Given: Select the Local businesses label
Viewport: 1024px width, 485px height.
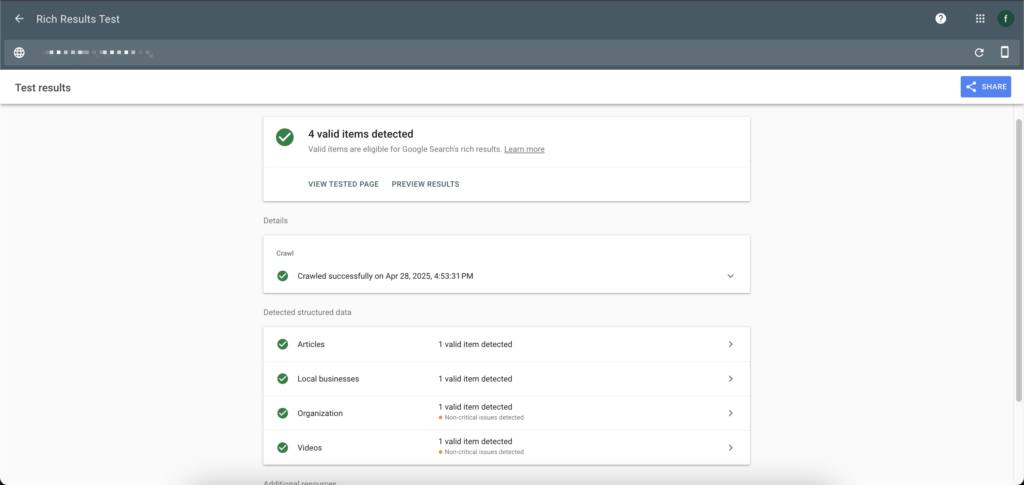Looking at the screenshot, I should coord(328,379).
